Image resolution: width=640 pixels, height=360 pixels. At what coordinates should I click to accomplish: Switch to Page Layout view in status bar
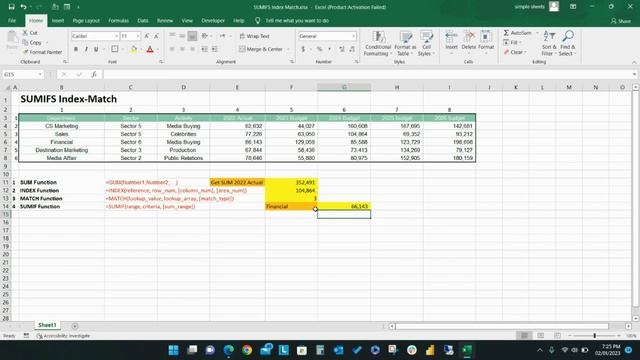point(541,336)
